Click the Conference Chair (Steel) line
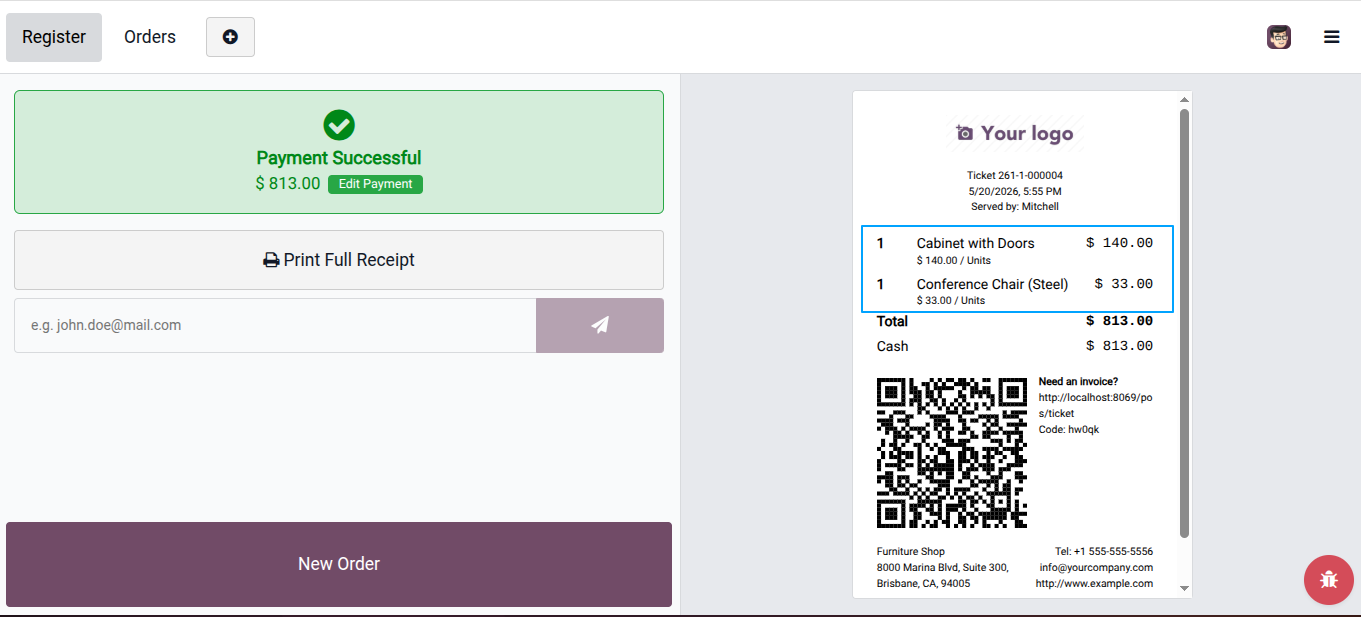 (x=992, y=284)
